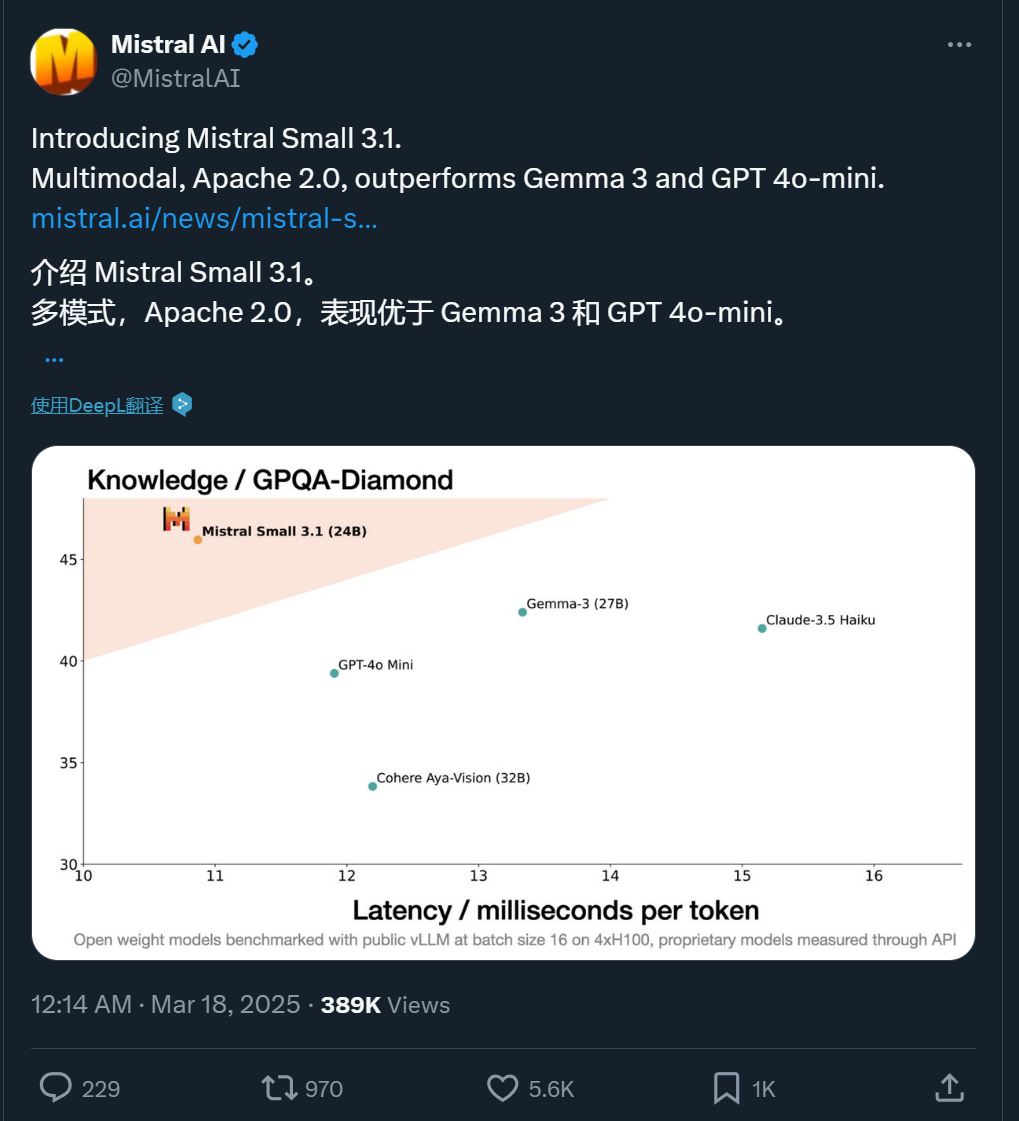
Task: Expand the truncated translation ellipsis
Action: pyautogui.click(x=54, y=359)
